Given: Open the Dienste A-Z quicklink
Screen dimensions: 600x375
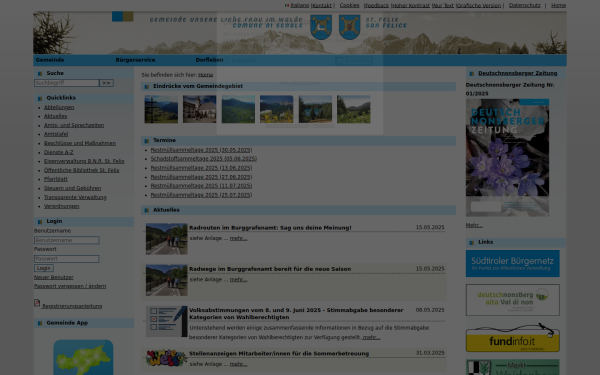Looking at the screenshot, I should (x=59, y=152).
